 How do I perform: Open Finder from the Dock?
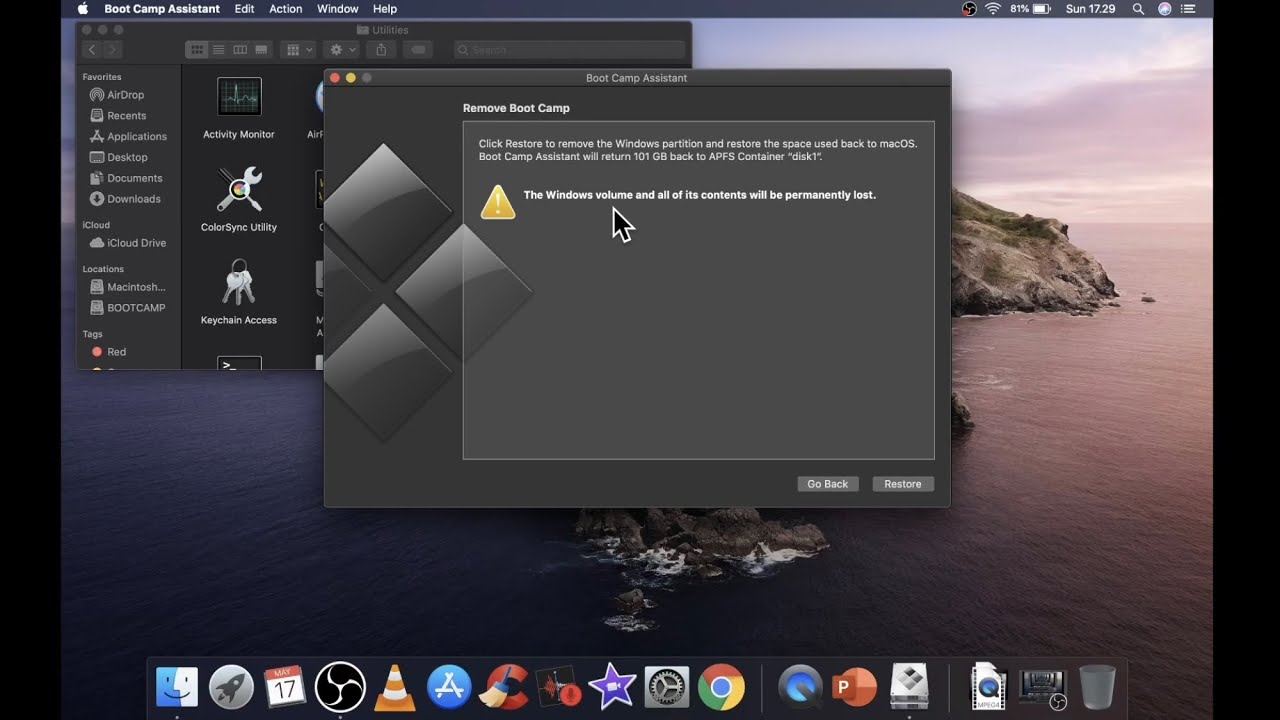177,687
